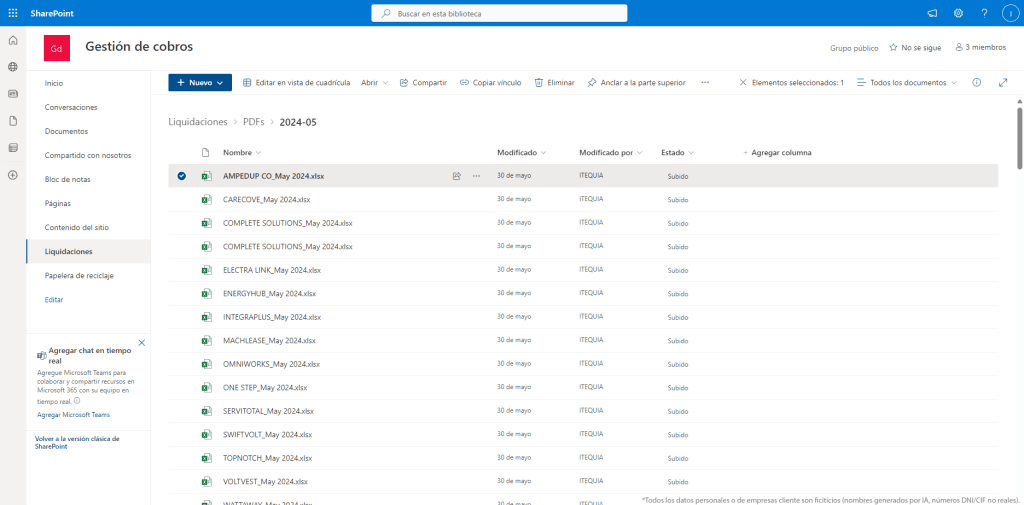Click the Excel icon of ELECTRA LINK_May 2024.xlsx

[206, 270]
